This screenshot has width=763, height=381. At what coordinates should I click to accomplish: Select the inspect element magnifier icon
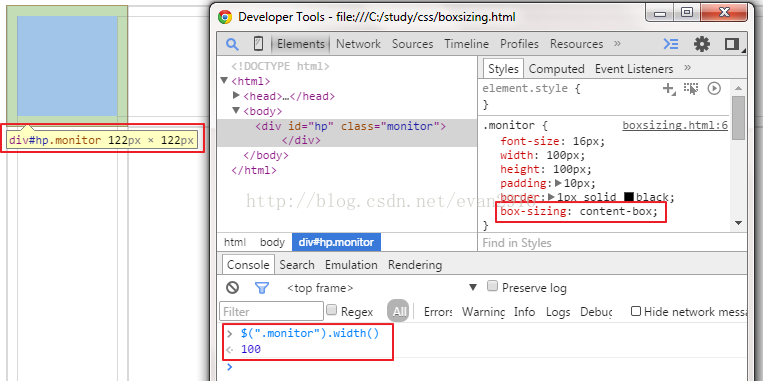click(x=232, y=44)
